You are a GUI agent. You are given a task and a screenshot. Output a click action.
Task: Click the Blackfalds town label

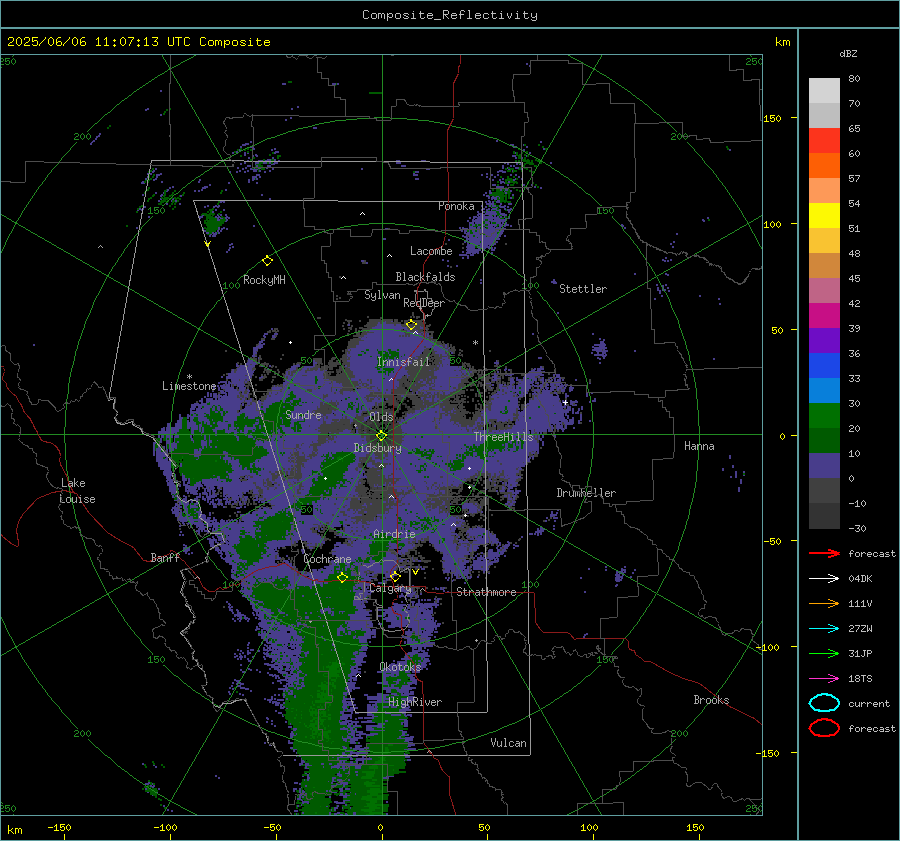pos(425,277)
